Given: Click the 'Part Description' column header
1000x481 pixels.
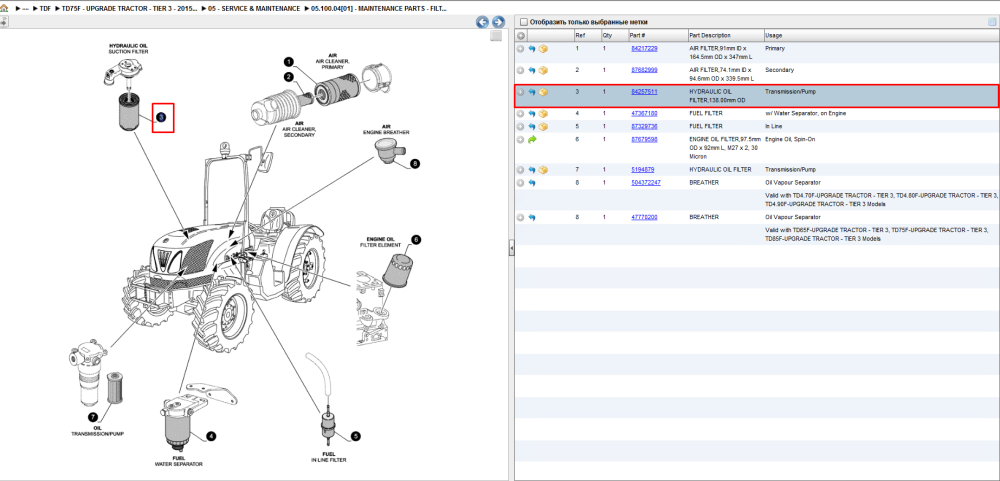Looking at the screenshot, I should tap(726, 36).
